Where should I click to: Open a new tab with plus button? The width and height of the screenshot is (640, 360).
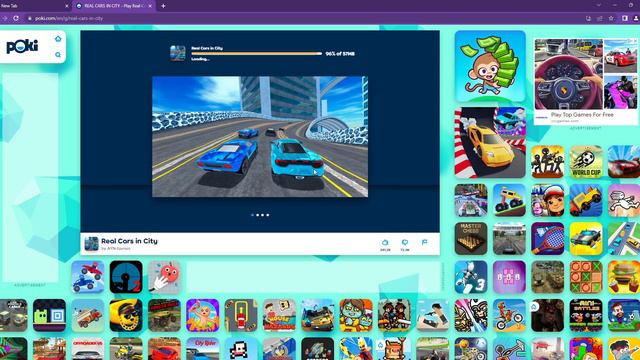pyautogui.click(x=163, y=6)
